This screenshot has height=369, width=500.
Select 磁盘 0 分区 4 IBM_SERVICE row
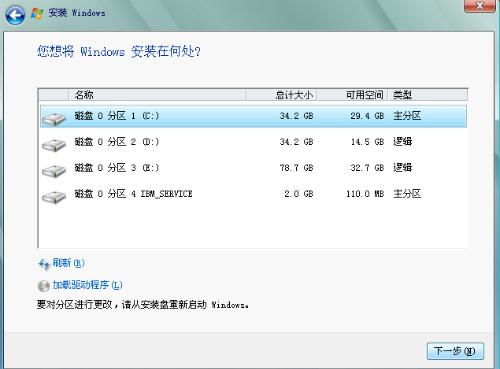(x=253, y=194)
